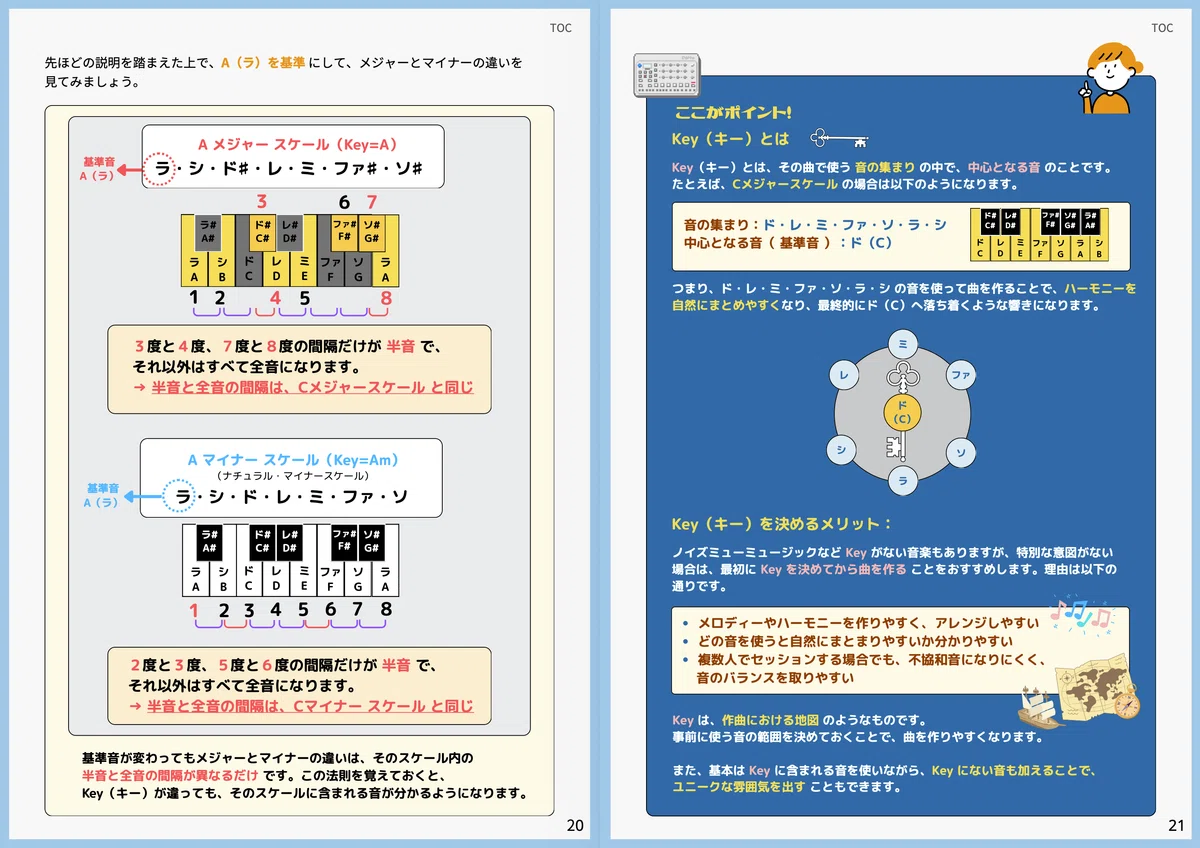The image size is (1200, 848).
Task: Click the A マイナー スケール title box
Action: (x=292, y=478)
